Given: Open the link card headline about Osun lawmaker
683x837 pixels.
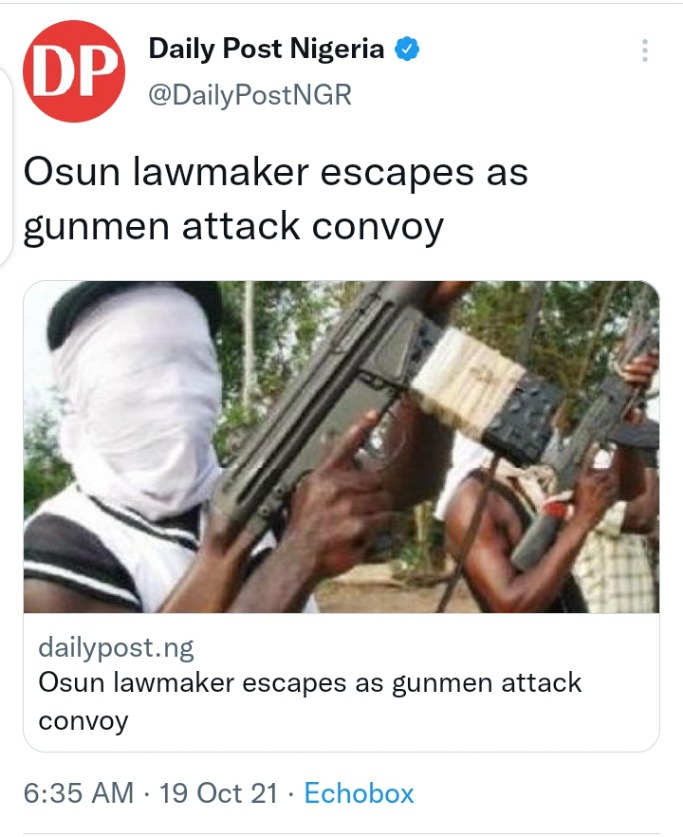Looking at the screenshot, I should point(309,701).
